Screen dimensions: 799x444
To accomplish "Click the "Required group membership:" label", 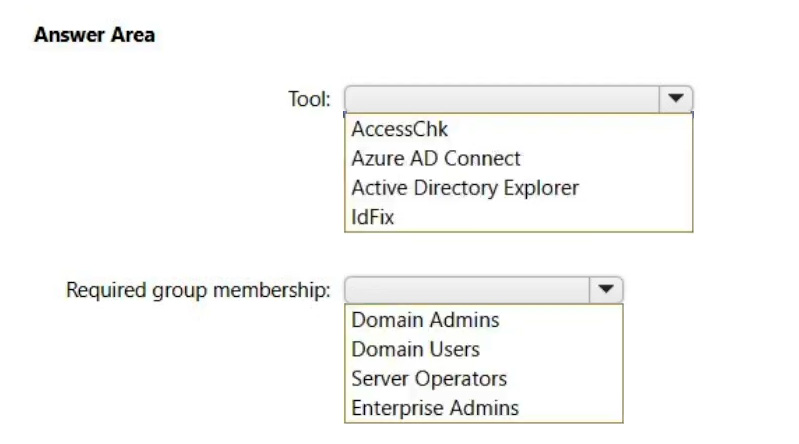I will click(x=198, y=290).
